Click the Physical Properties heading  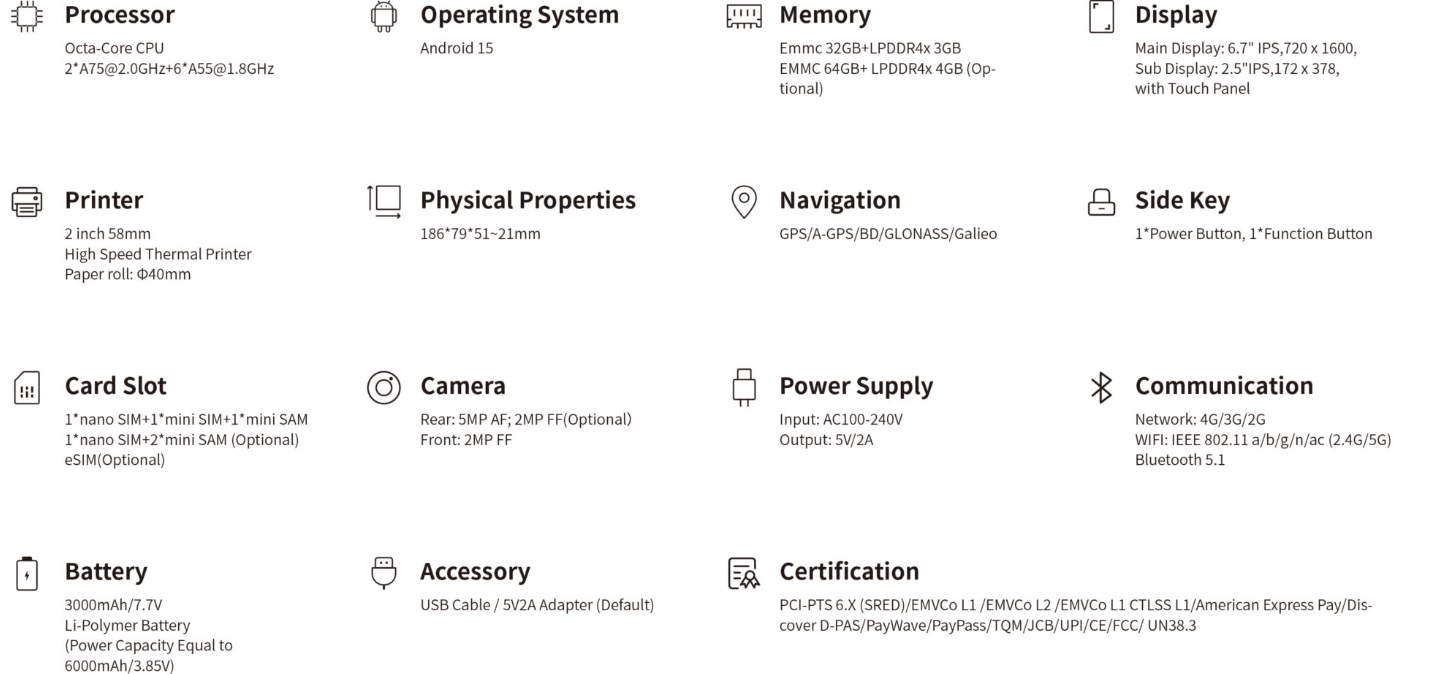point(527,200)
